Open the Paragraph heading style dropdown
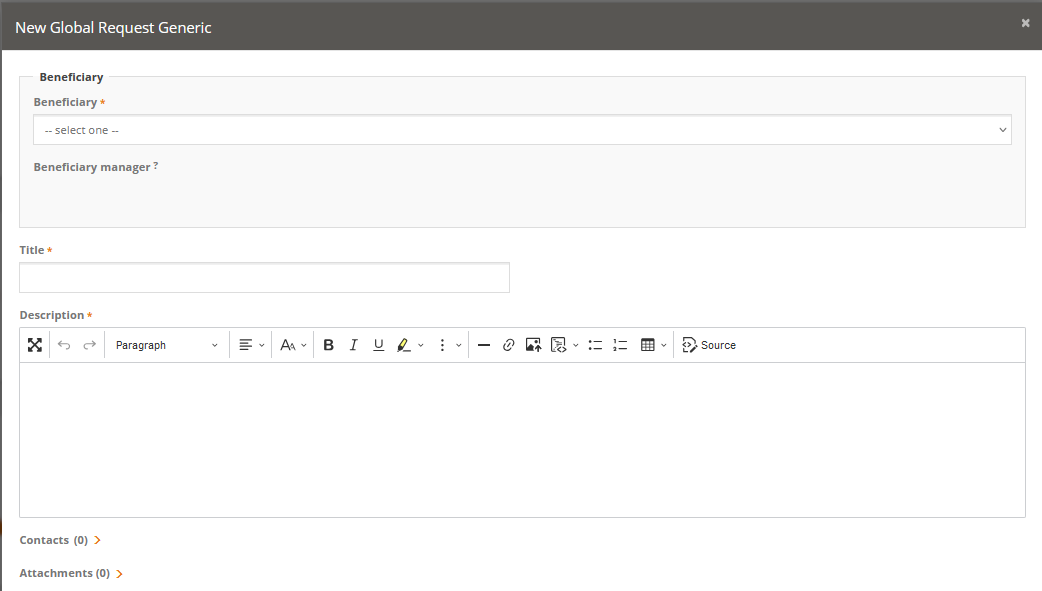This screenshot has width=1042, height=591. pos(166,345)
